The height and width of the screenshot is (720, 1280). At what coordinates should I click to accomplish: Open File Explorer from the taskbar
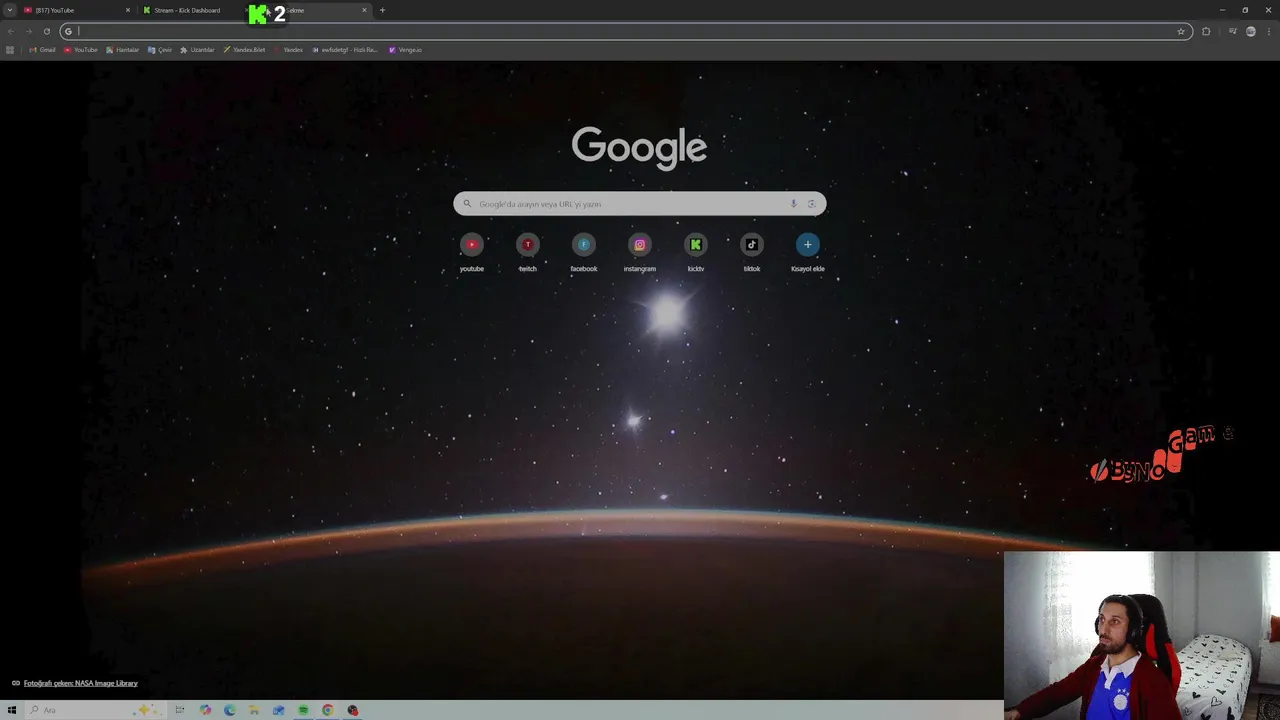point(254,710)
